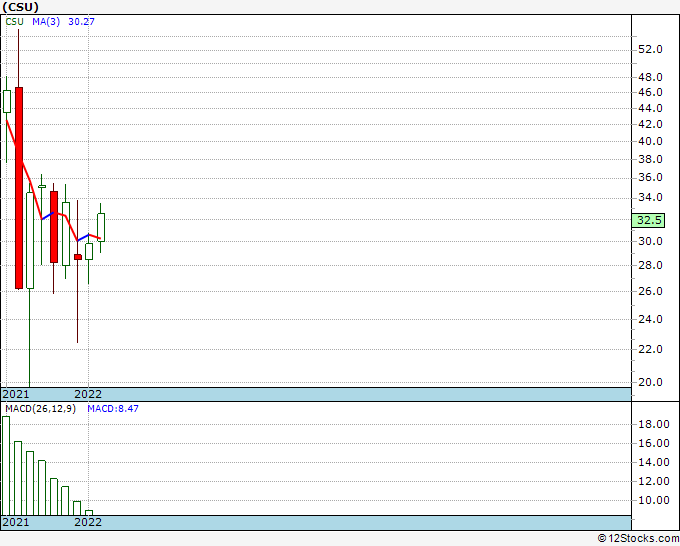
Task: Click the 24.0 price axis label
Action: pyautogui.click(x=651, y=319)
